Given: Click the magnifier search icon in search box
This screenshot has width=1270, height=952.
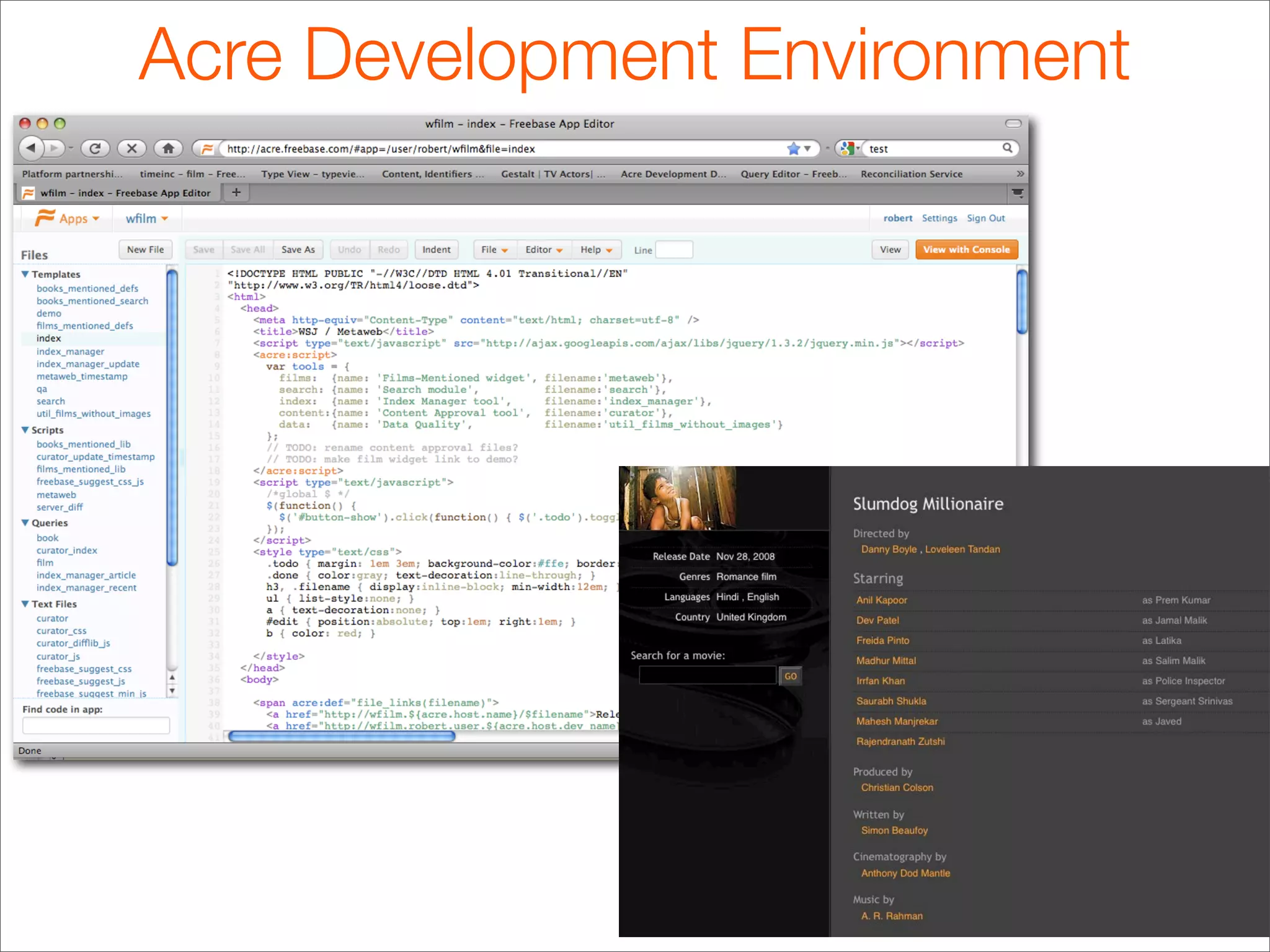Looking at the screenshot, I should click(1008, 148).
